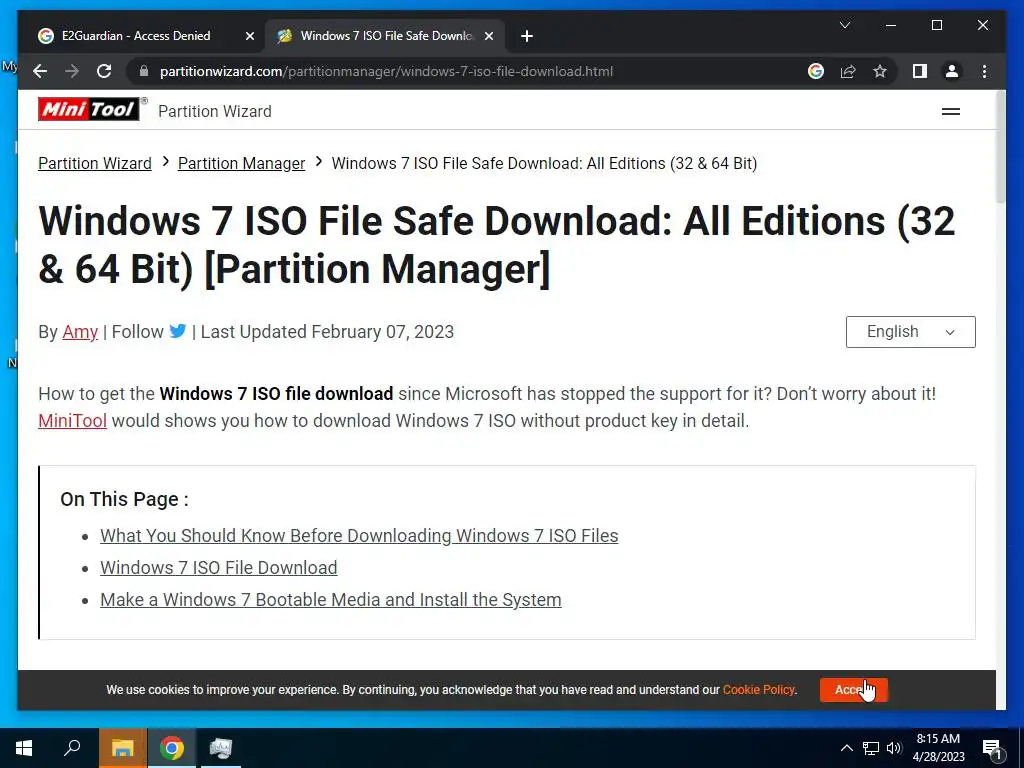Jump to What You Should Know section
1024x768 pixels.
pos(359,536)
